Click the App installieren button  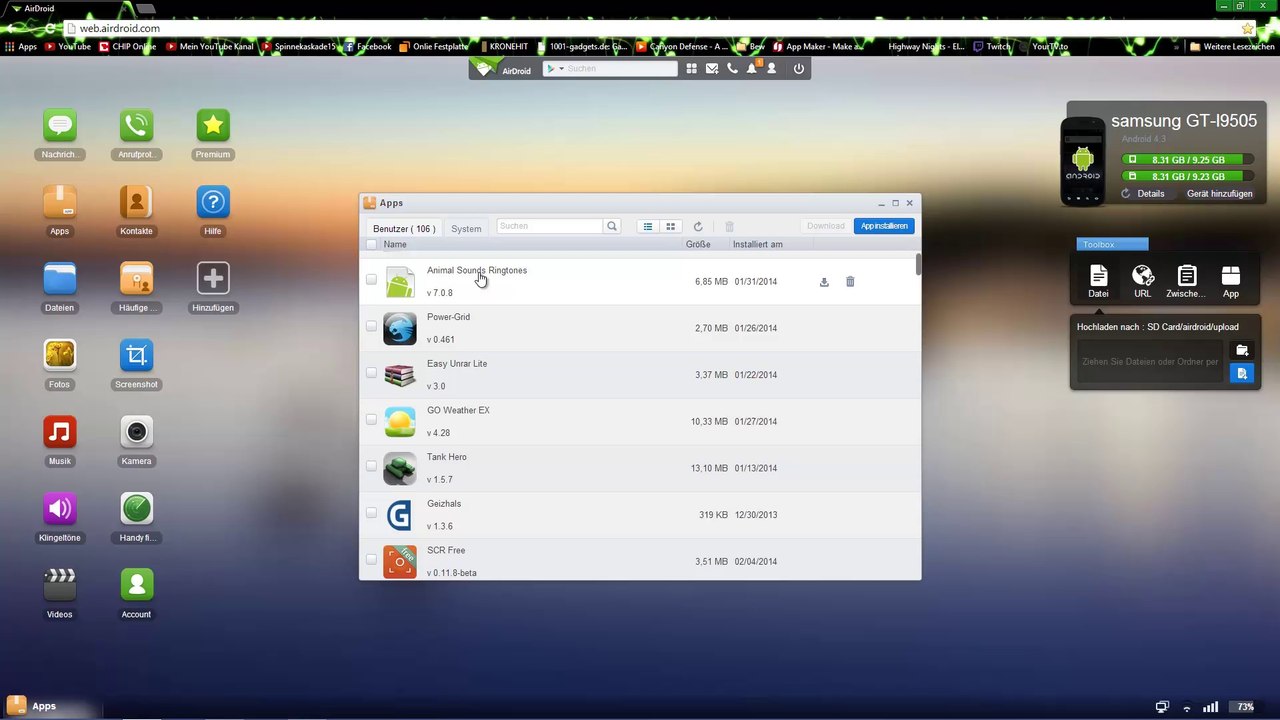884,226
